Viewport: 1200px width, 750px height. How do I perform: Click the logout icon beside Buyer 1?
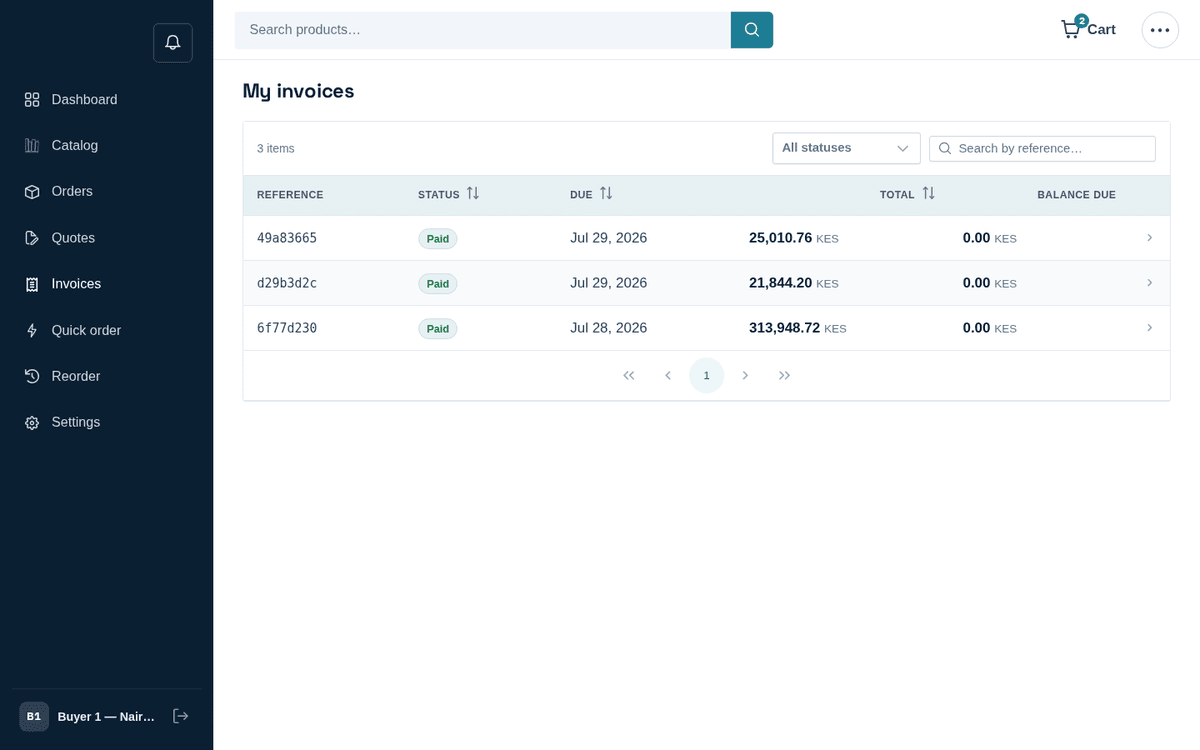[x=181, y=716]
